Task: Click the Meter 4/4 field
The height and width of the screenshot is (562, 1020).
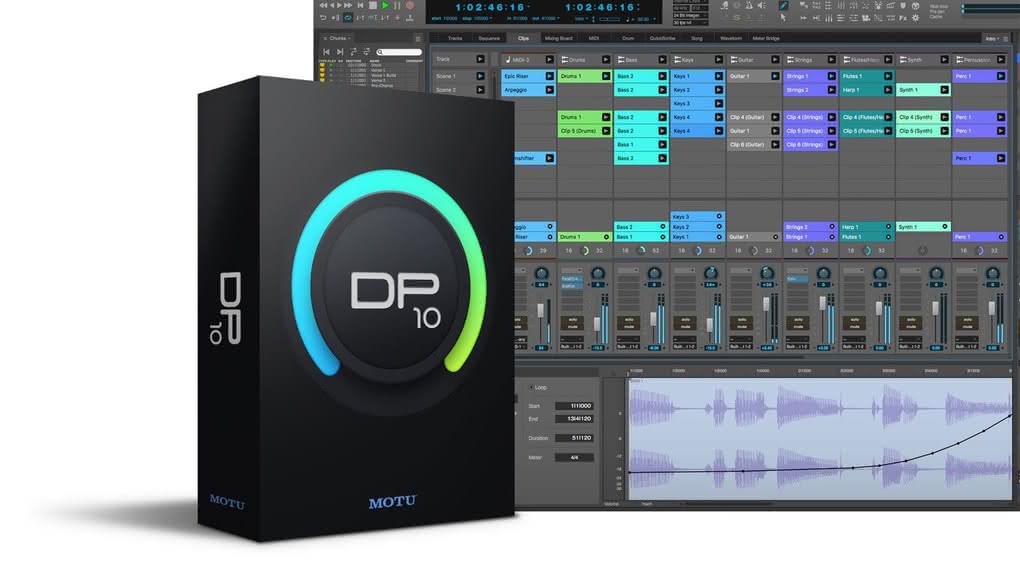Action: point(574,457)
